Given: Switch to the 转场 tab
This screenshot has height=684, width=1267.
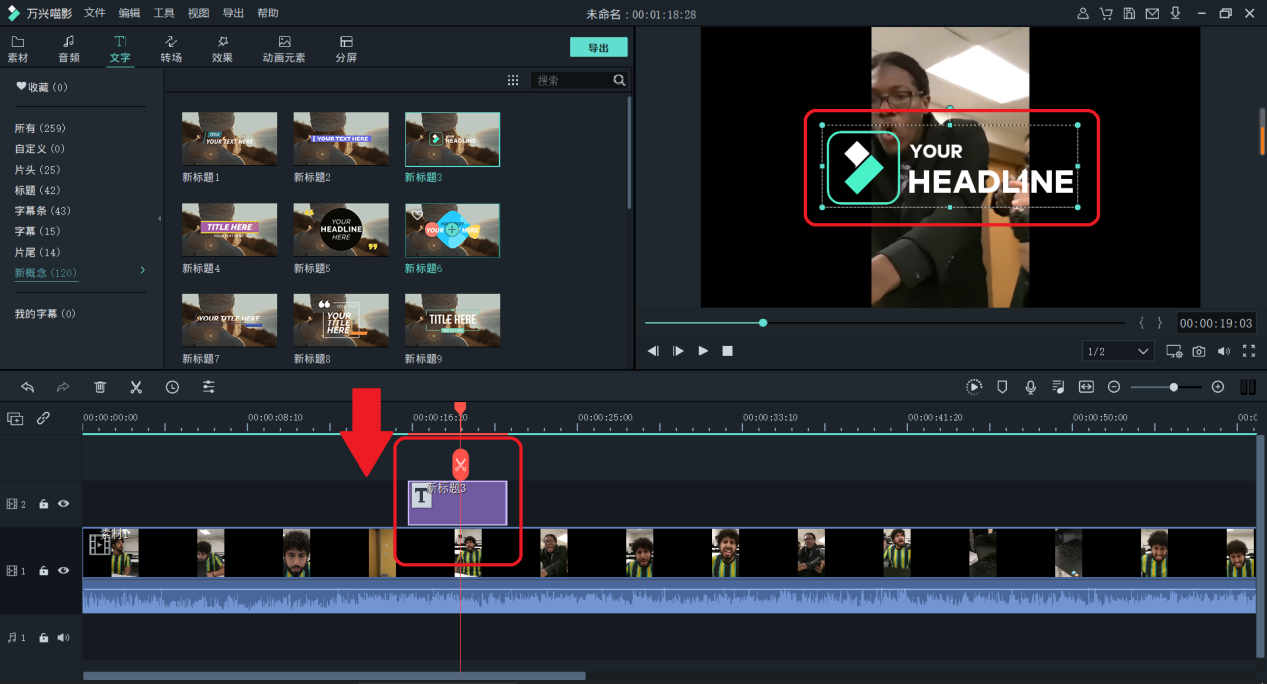Looking at the screenshot, I should point(171,48).
